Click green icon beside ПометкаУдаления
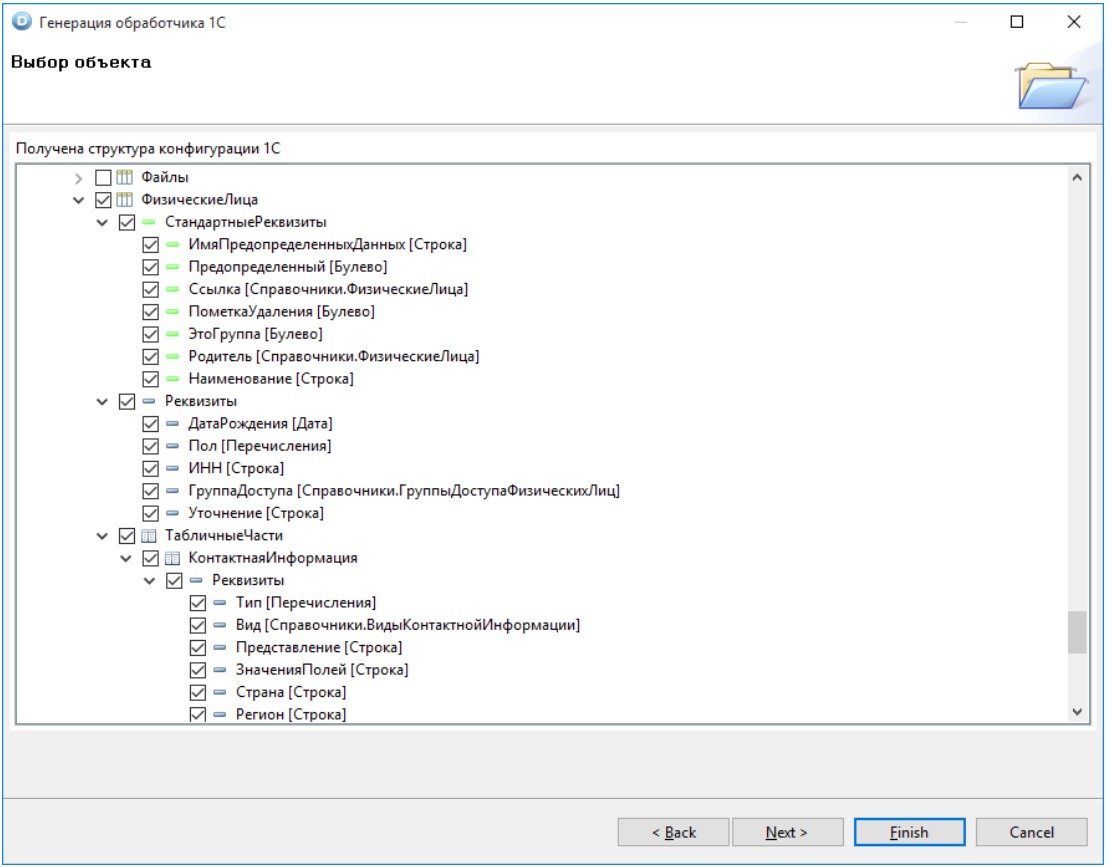 172,311
